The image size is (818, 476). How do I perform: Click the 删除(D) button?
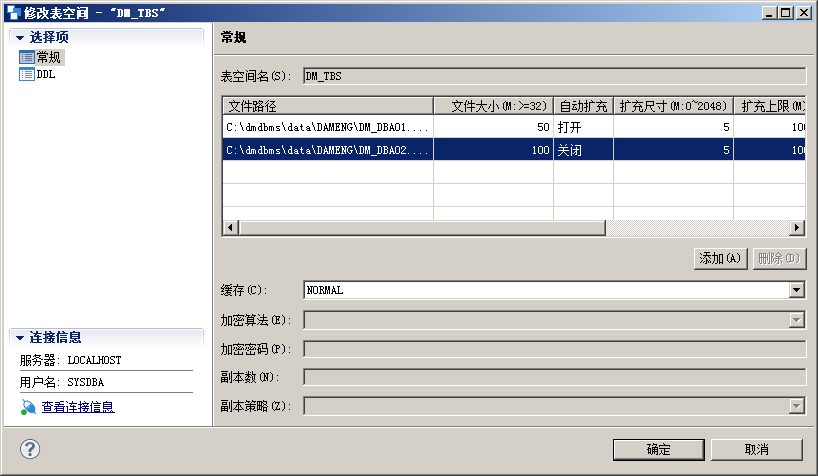click(779, 258)
